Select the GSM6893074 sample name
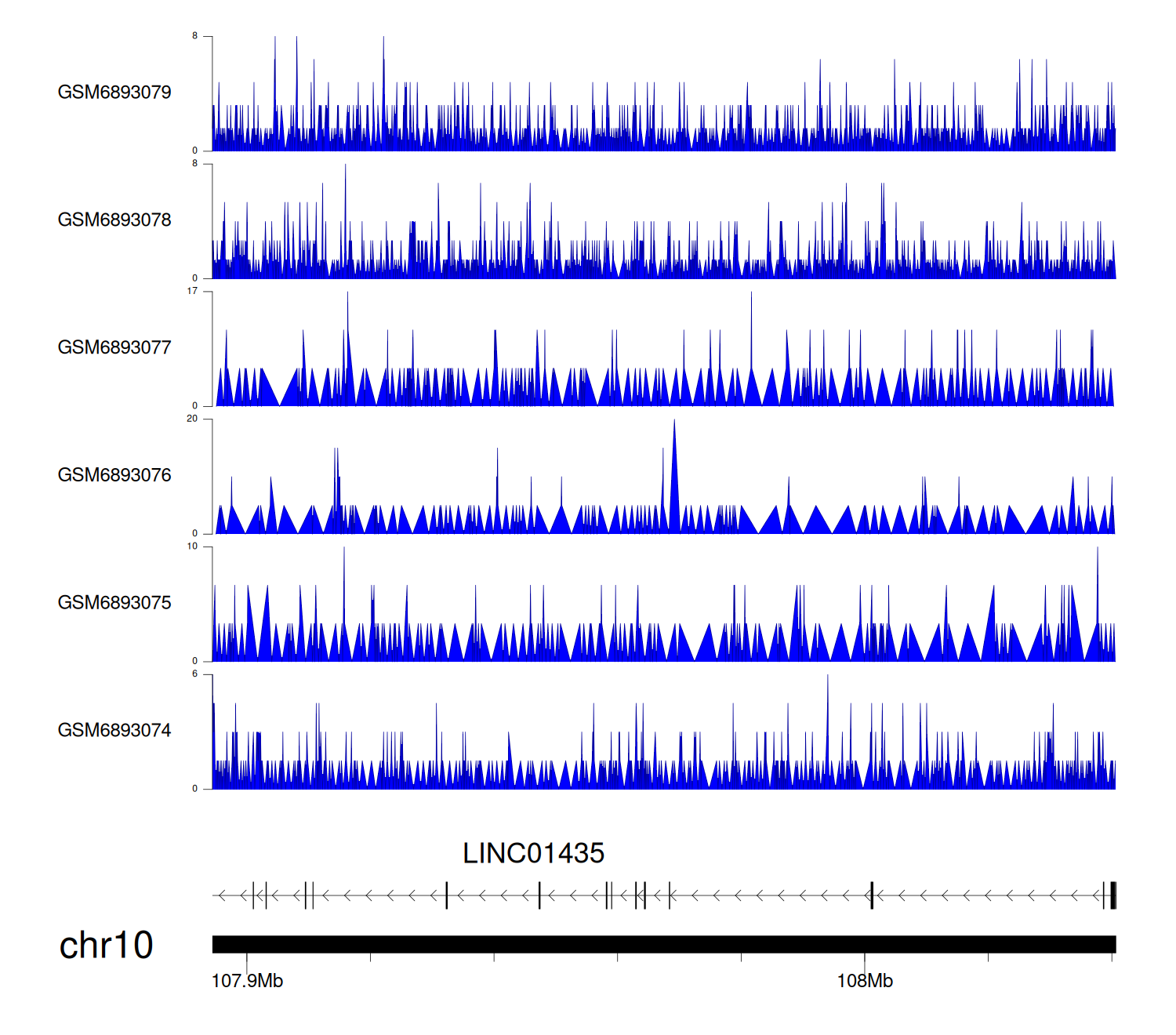 click(114, 731)
